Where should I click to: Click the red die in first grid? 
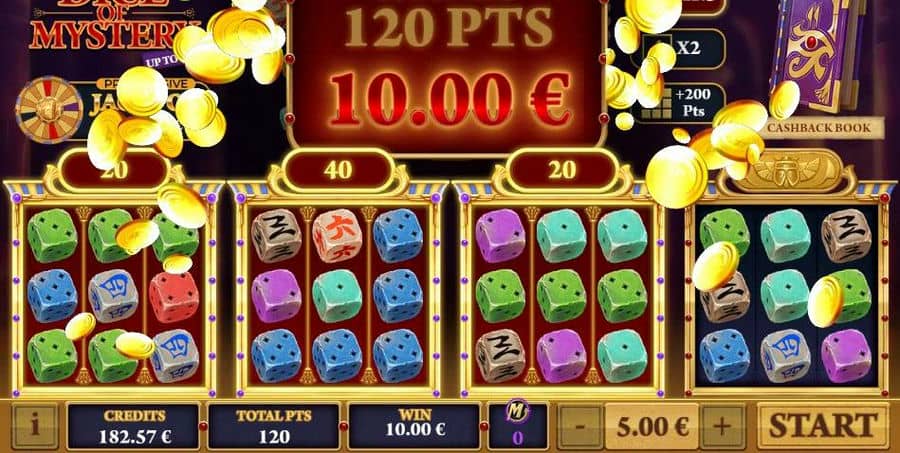(x=174, y=296)
